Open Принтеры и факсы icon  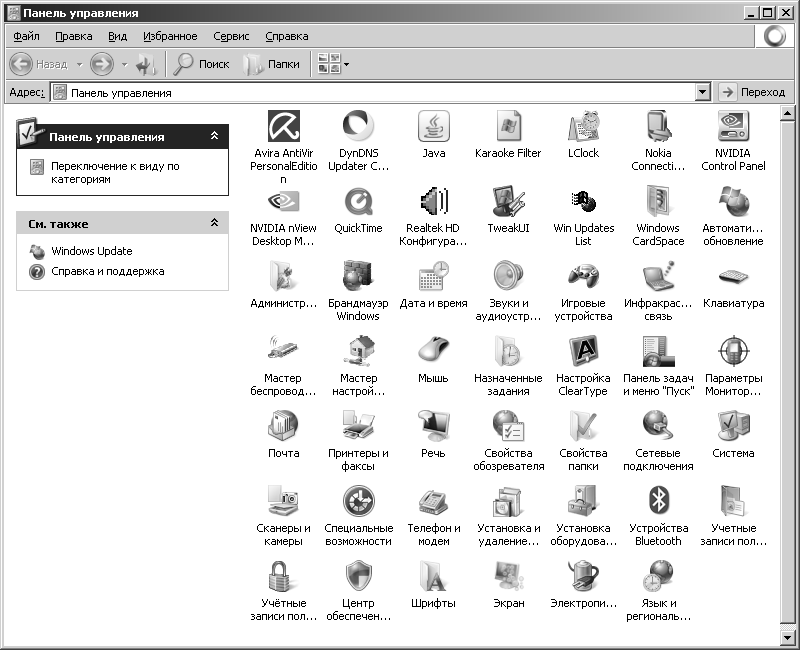pyautogui.click(x=358, y=426)
